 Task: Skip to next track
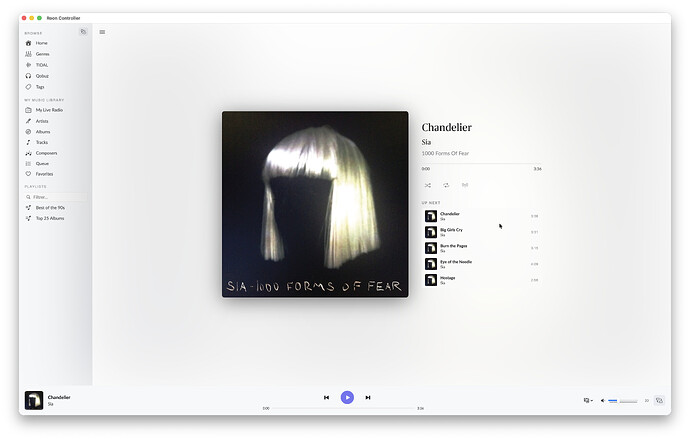(368, 397)
